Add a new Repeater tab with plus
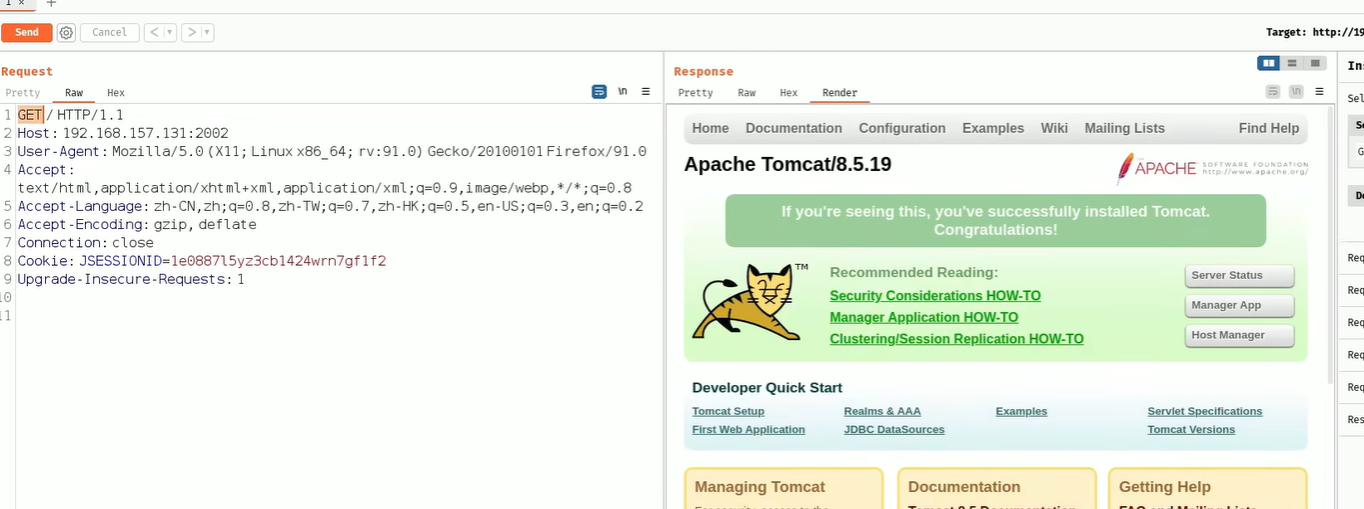Image resolution: width=1364 pixels, height=509 pixels. [x=52, y=4]
